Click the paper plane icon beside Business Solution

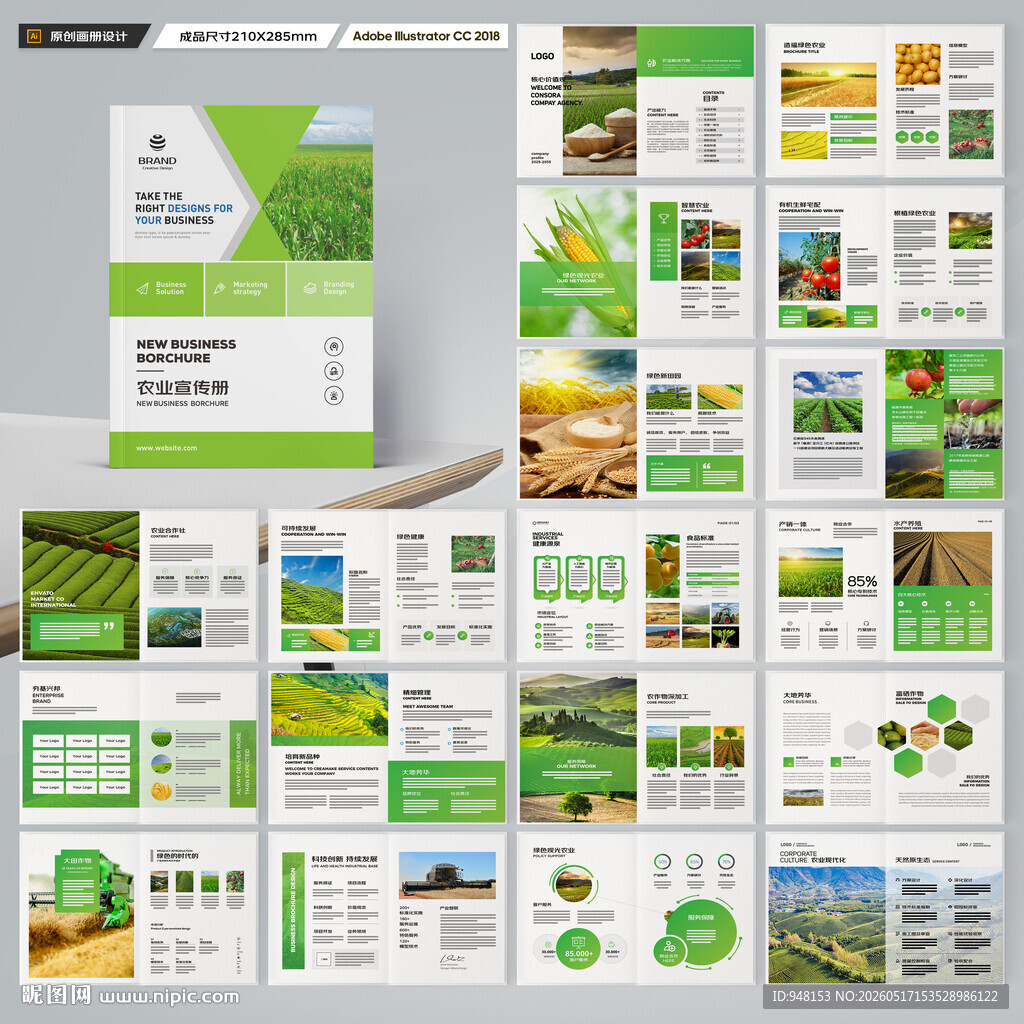(142, 289)
